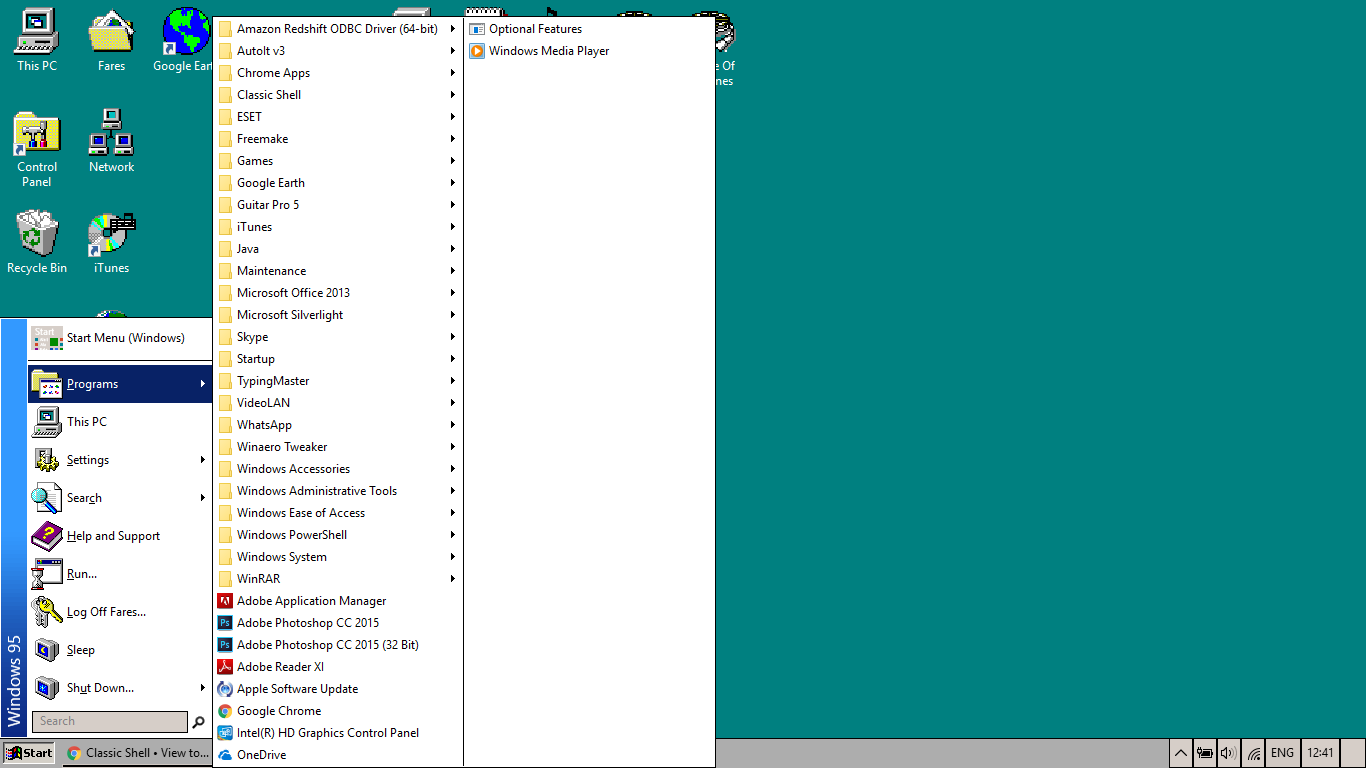Open Help and Support
Viewport: 1366px width, 768px height.
coord(120,536)
